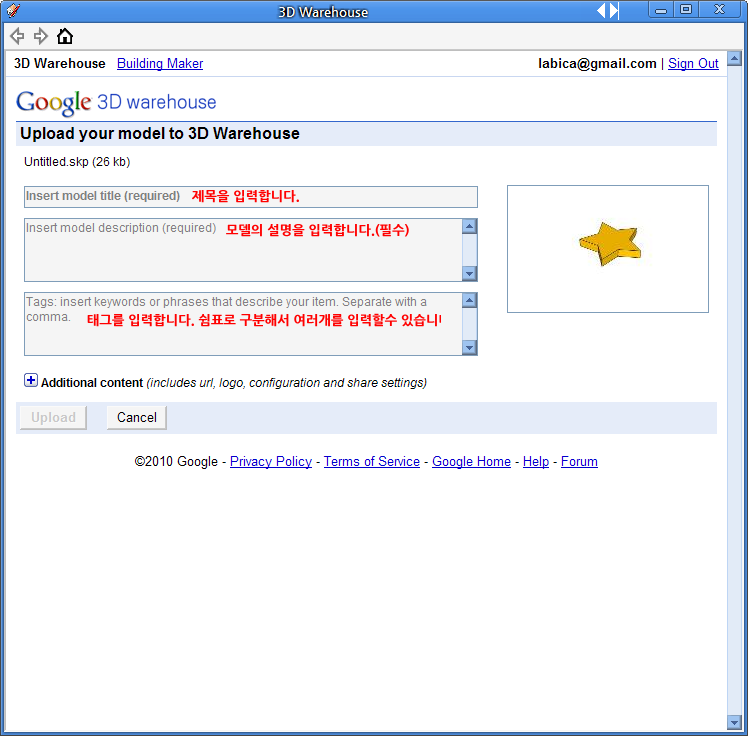748x736 pixels.
Task: Go forward with the right arrow icon
Action: (x=41, y=36)
